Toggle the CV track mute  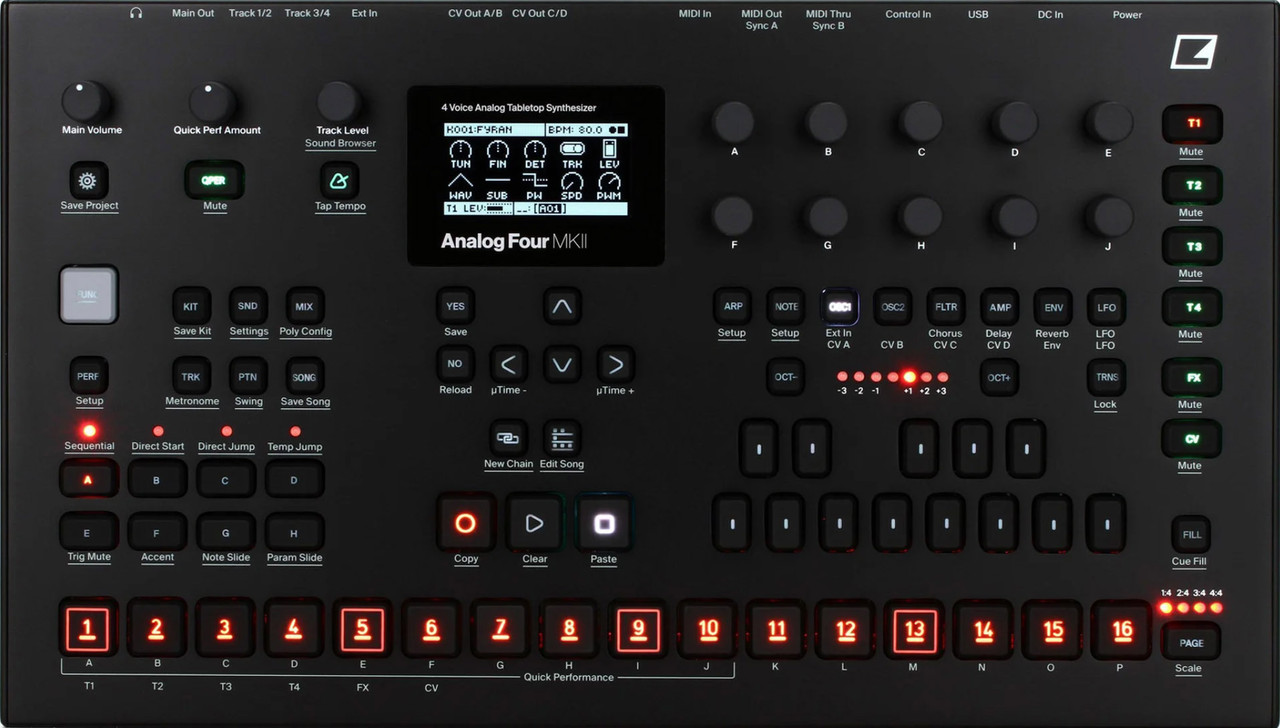1191,439
